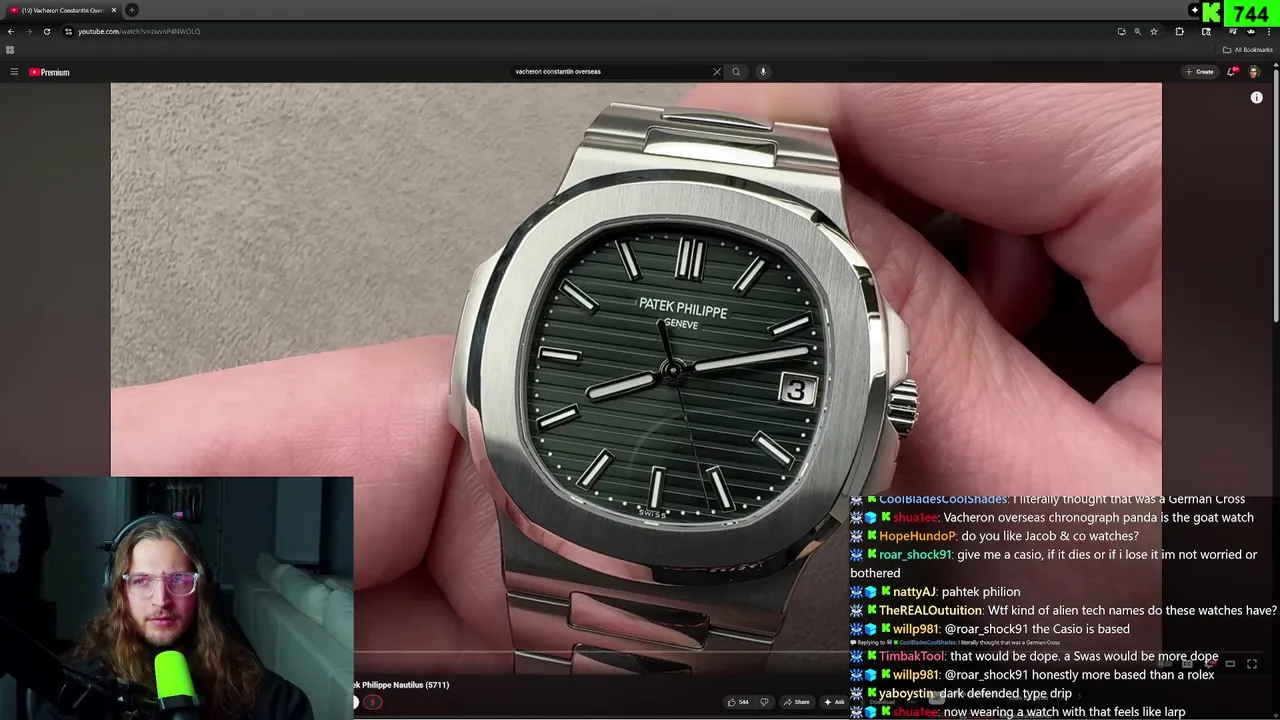This screenshot has height=720, width=1280.
Task: Open a new browser tab
Action: point(132,10)
